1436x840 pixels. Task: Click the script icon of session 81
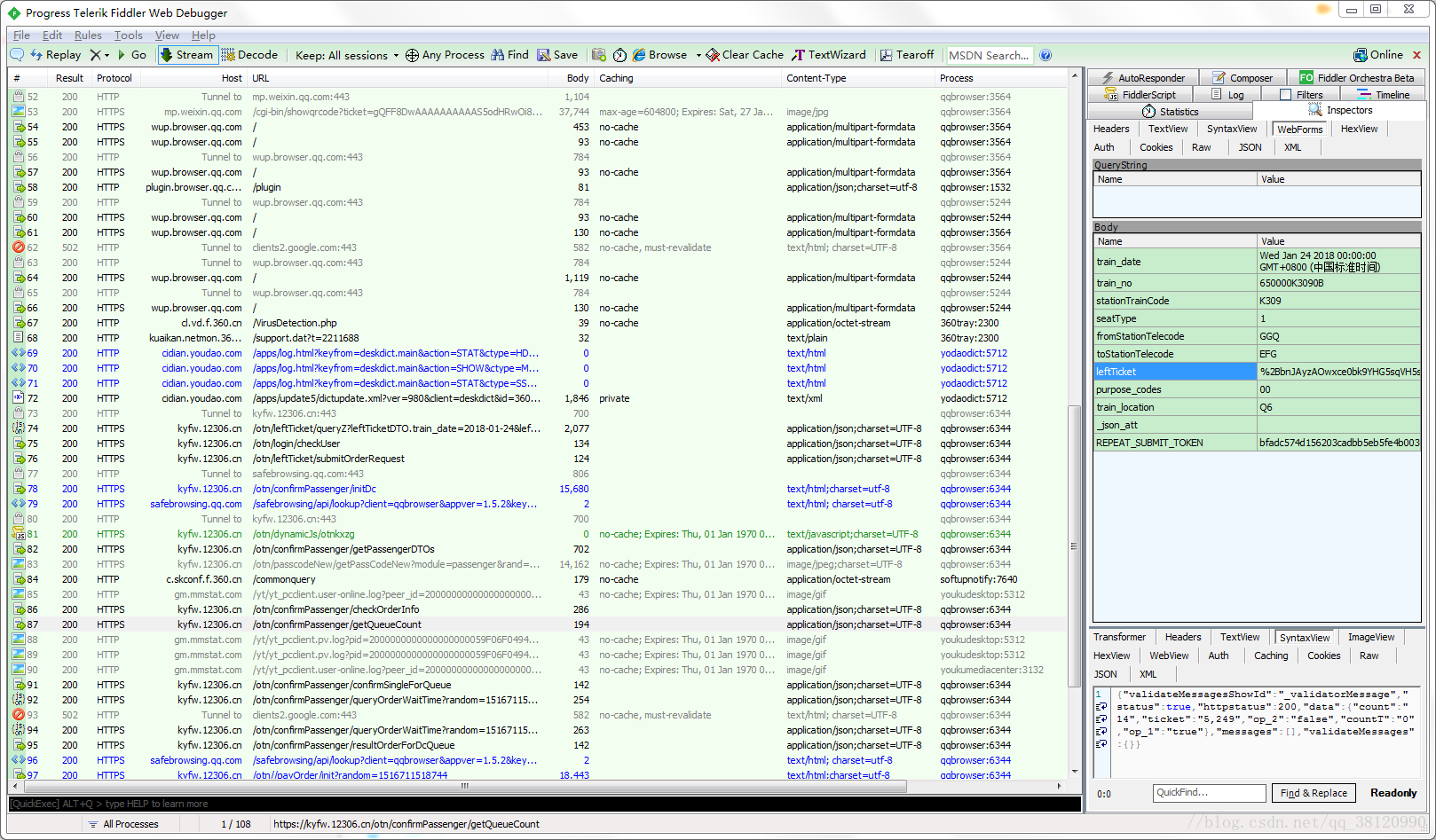18,535
